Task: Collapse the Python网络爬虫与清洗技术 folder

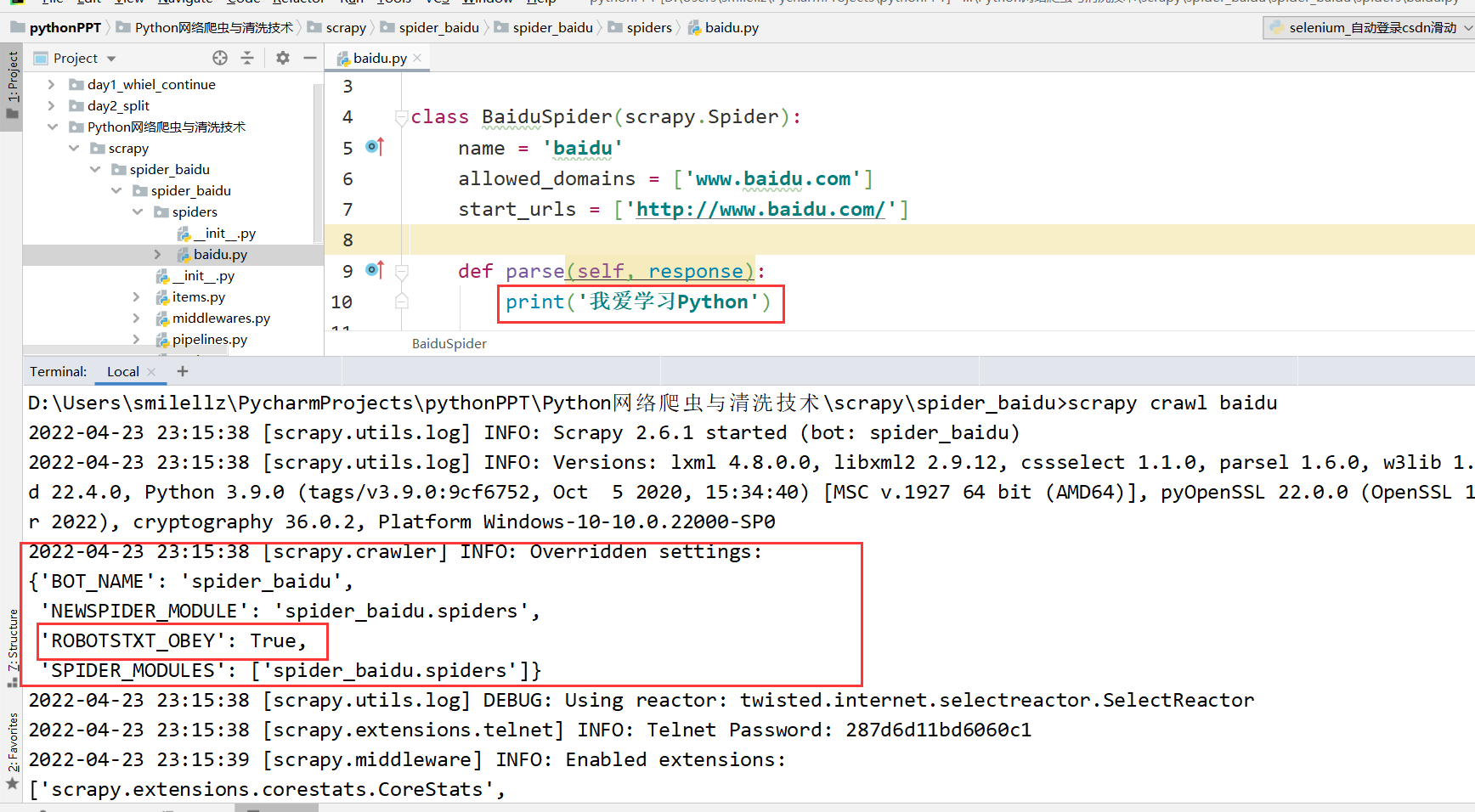Action: tap(52, 127)
